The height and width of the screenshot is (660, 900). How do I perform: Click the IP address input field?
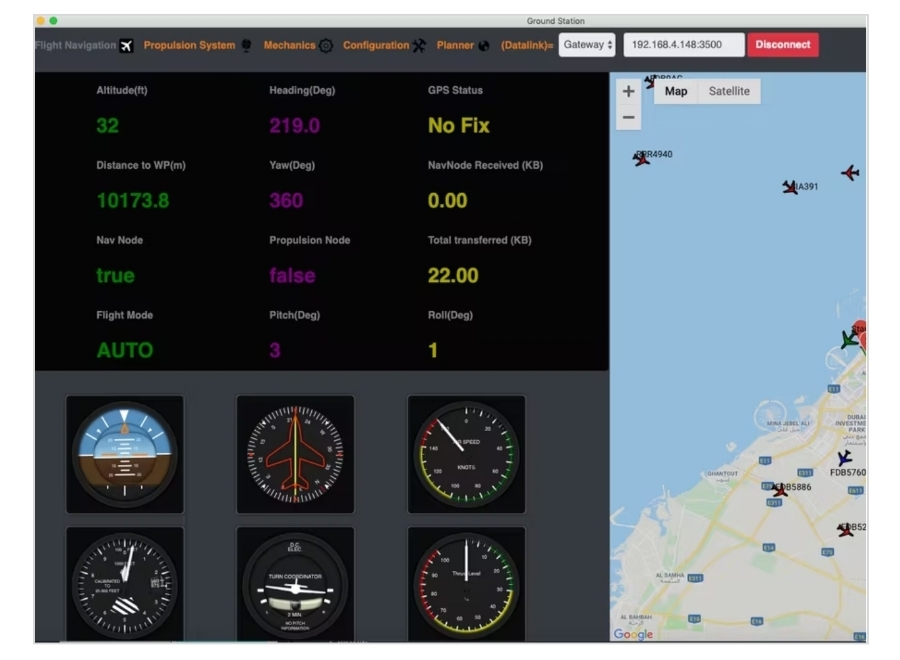coord(684,45)
